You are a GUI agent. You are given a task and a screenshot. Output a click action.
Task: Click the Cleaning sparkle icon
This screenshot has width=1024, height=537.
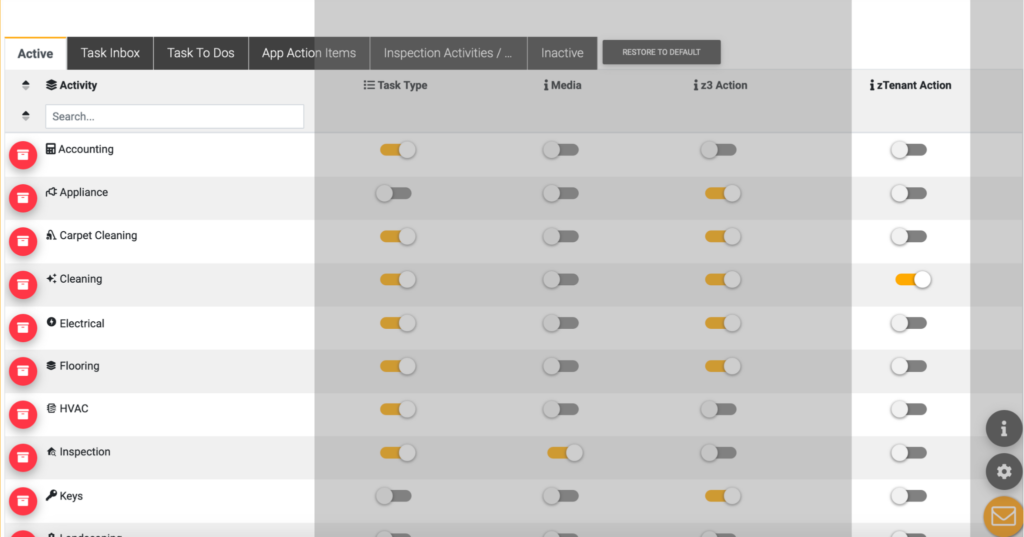[51, 278]
